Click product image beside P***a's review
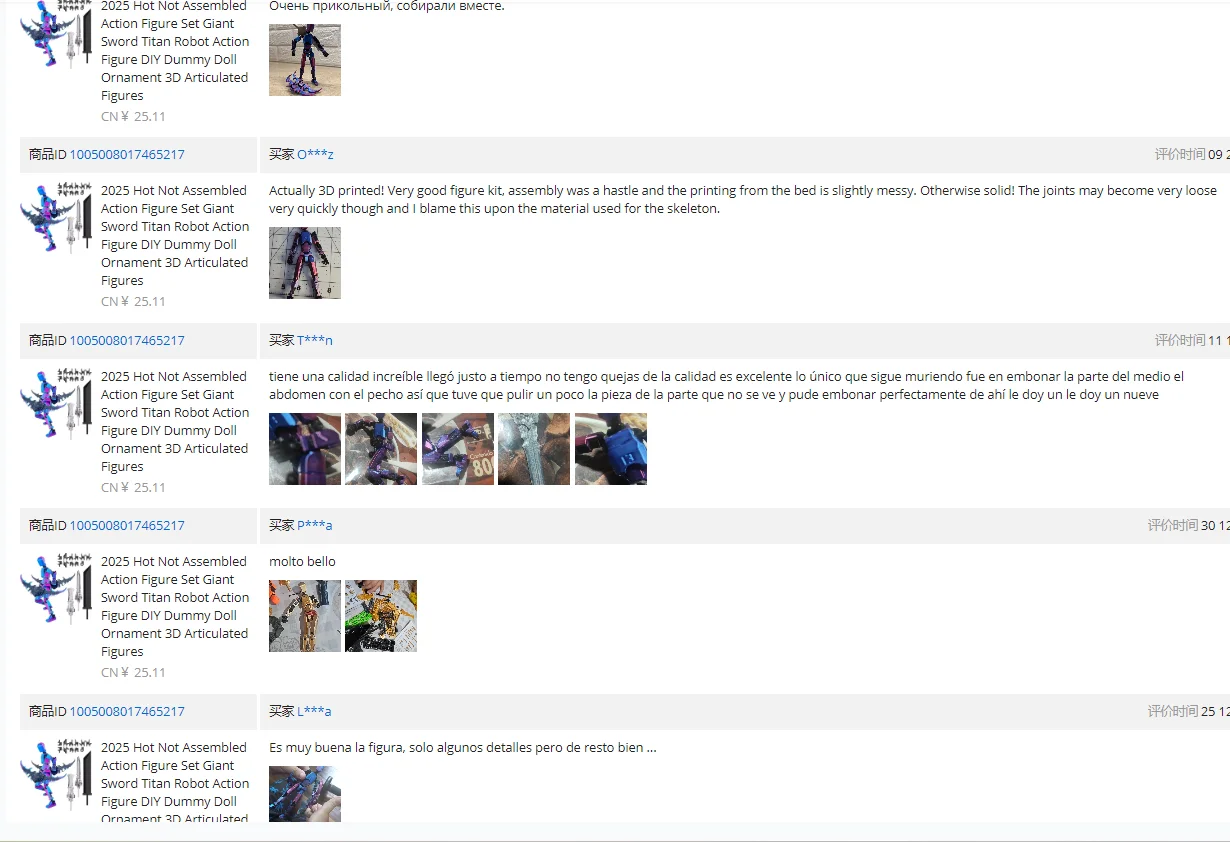 56,589
